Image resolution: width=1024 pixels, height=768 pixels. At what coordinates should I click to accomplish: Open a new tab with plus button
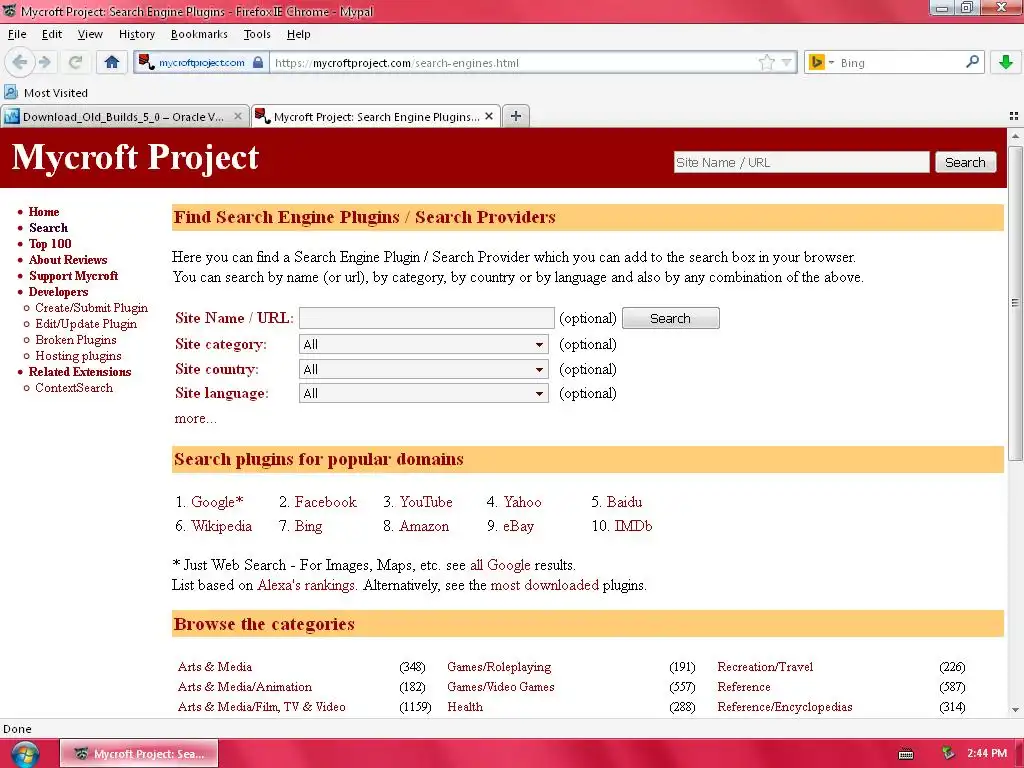[x=516, y=116]
